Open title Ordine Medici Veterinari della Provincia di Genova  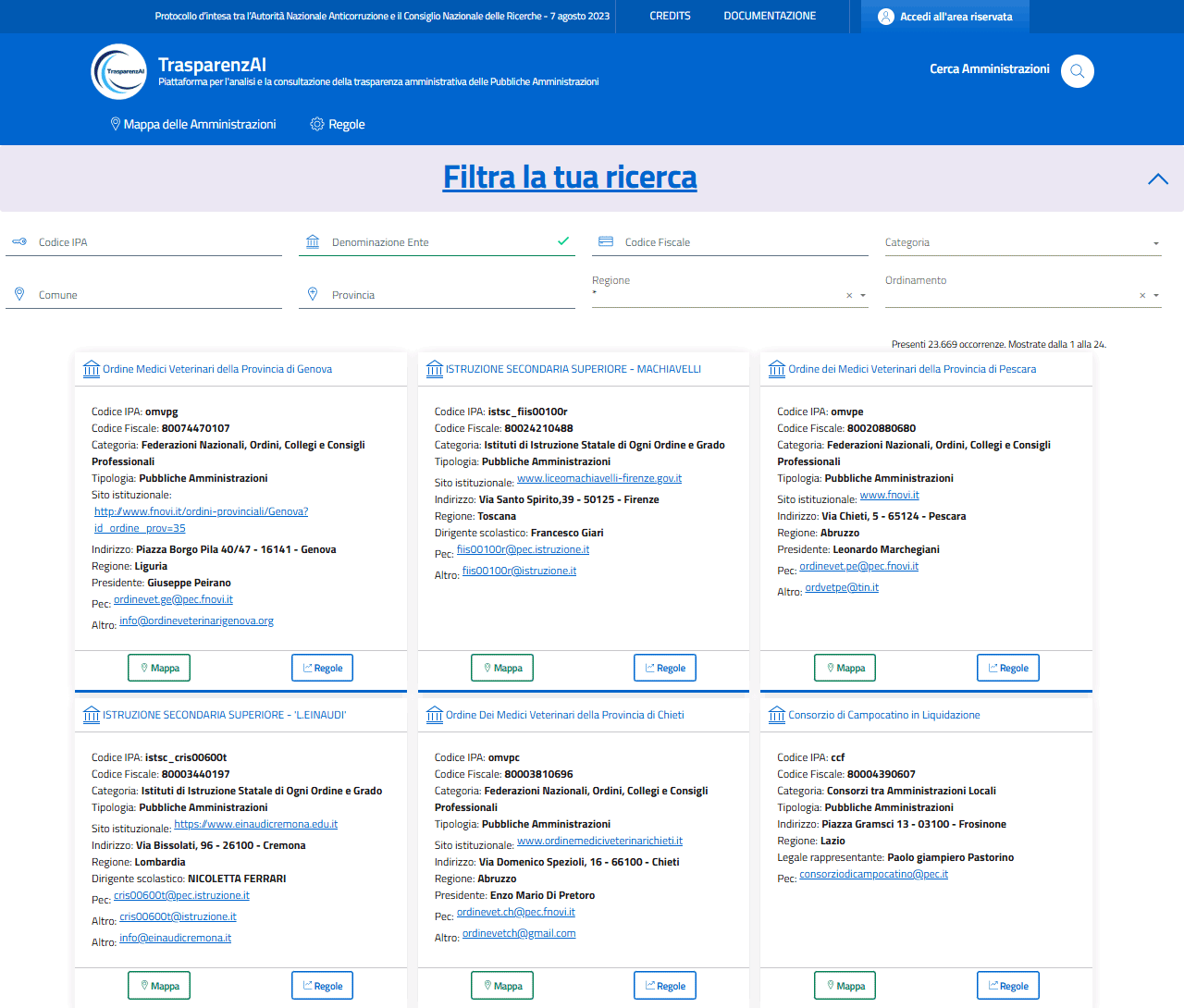(x=217, y=369)
